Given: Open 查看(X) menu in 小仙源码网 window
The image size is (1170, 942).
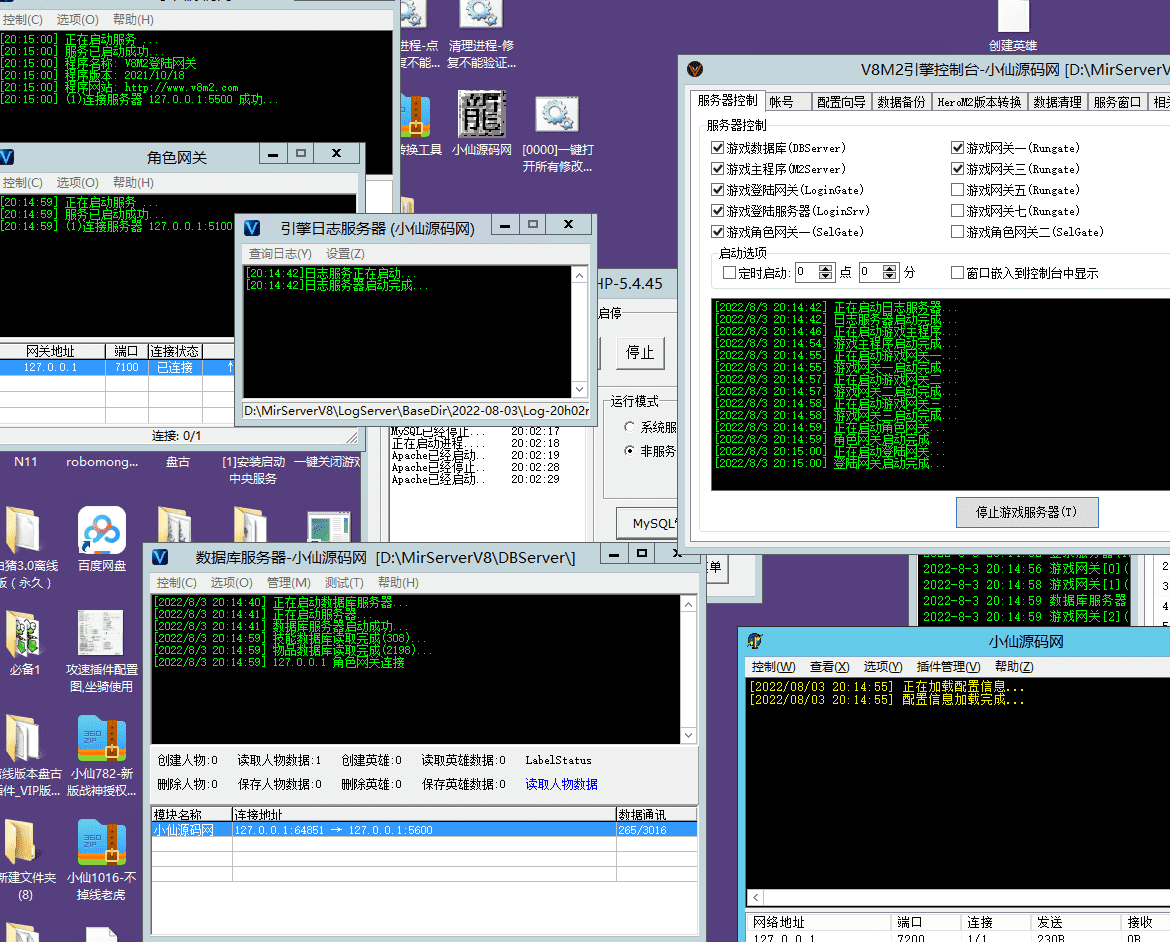Looking at the screenshot, I should tap(829, 667).
